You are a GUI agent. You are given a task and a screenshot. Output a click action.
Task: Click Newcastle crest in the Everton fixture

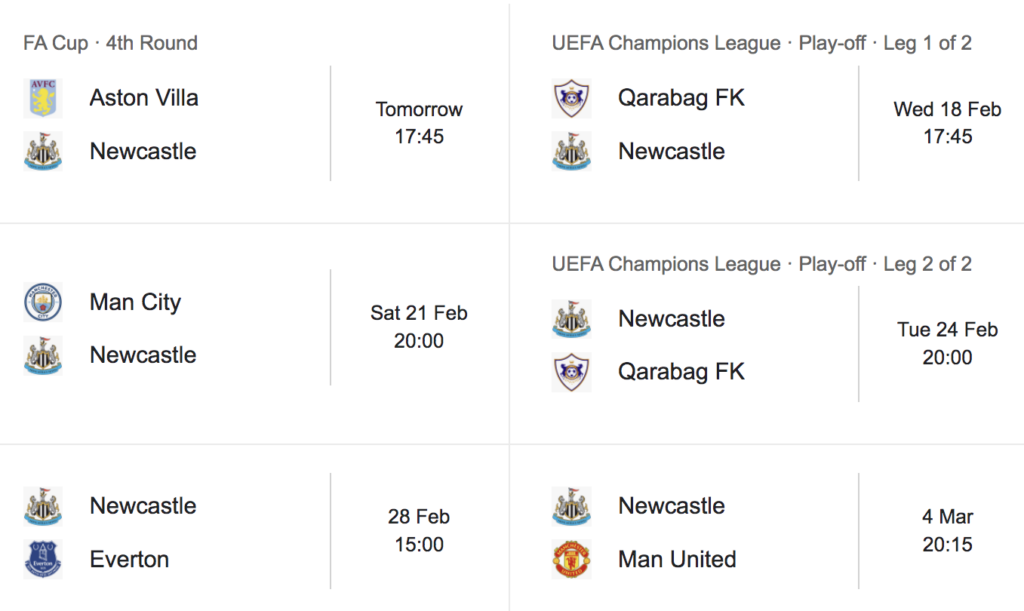tap(43, 506)
